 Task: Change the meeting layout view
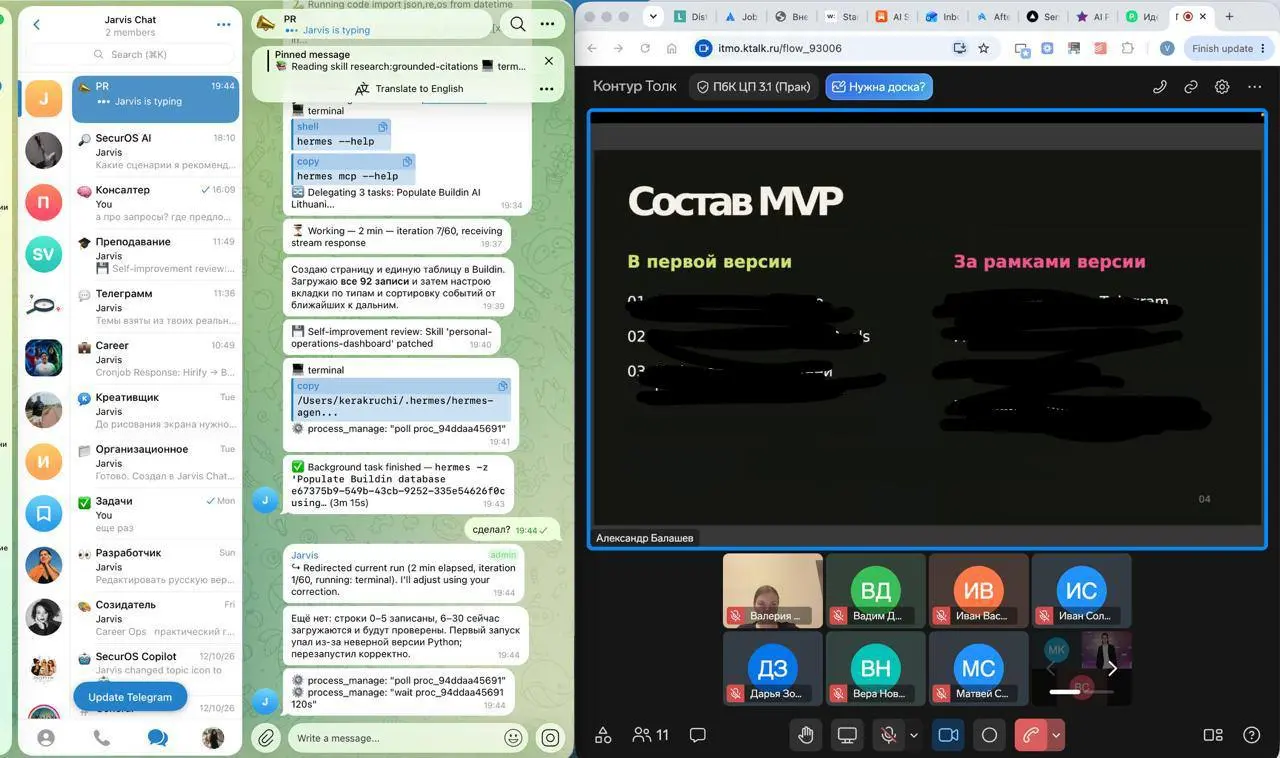[x=1213, y=735]
